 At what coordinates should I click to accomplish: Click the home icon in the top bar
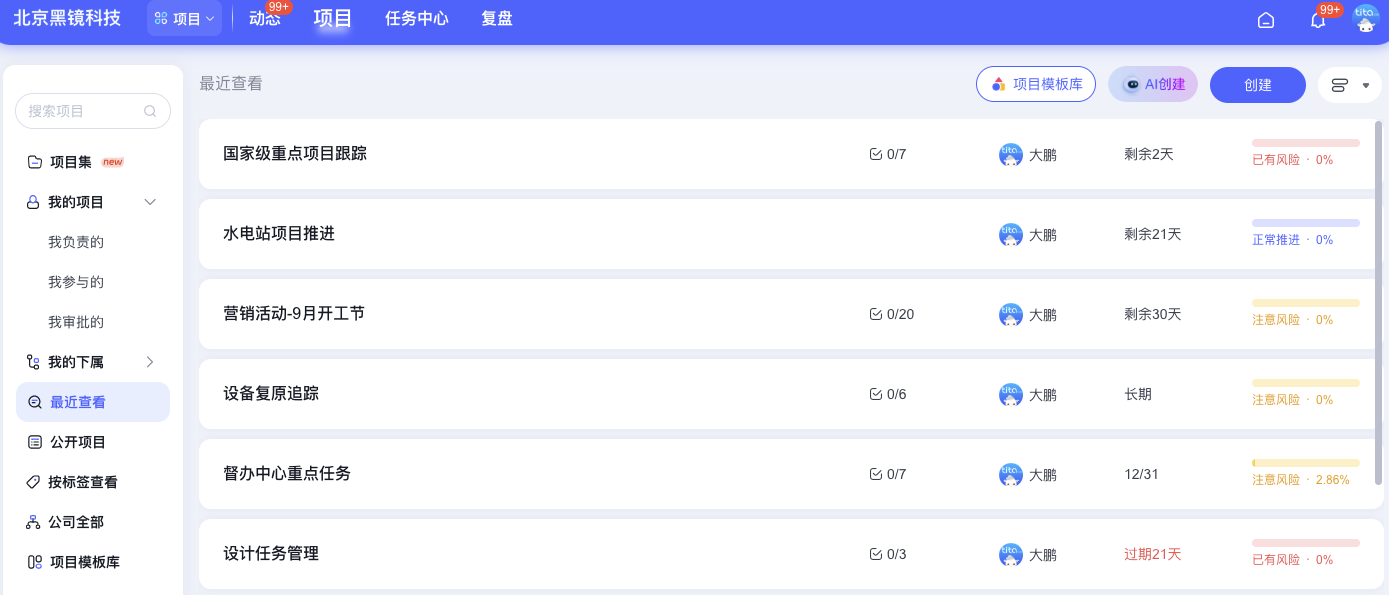point(1265,19)
